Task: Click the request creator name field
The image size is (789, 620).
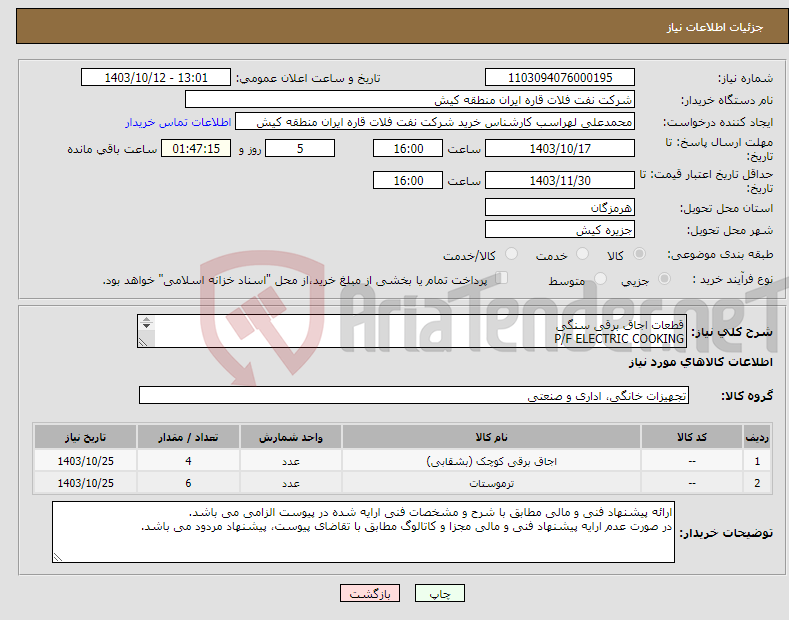Action: (x=435, y=122)
